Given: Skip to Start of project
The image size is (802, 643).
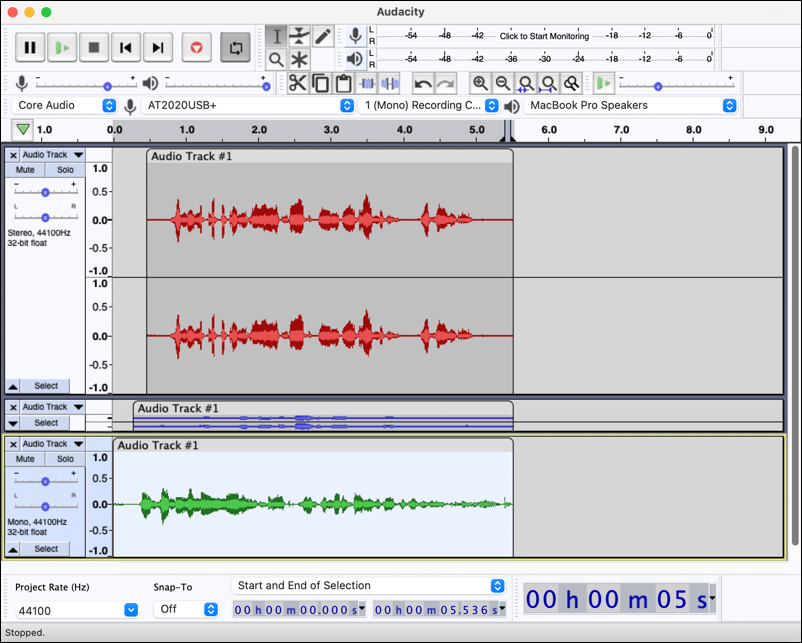Looking at the screenshot, I should (x=126, y=48).
